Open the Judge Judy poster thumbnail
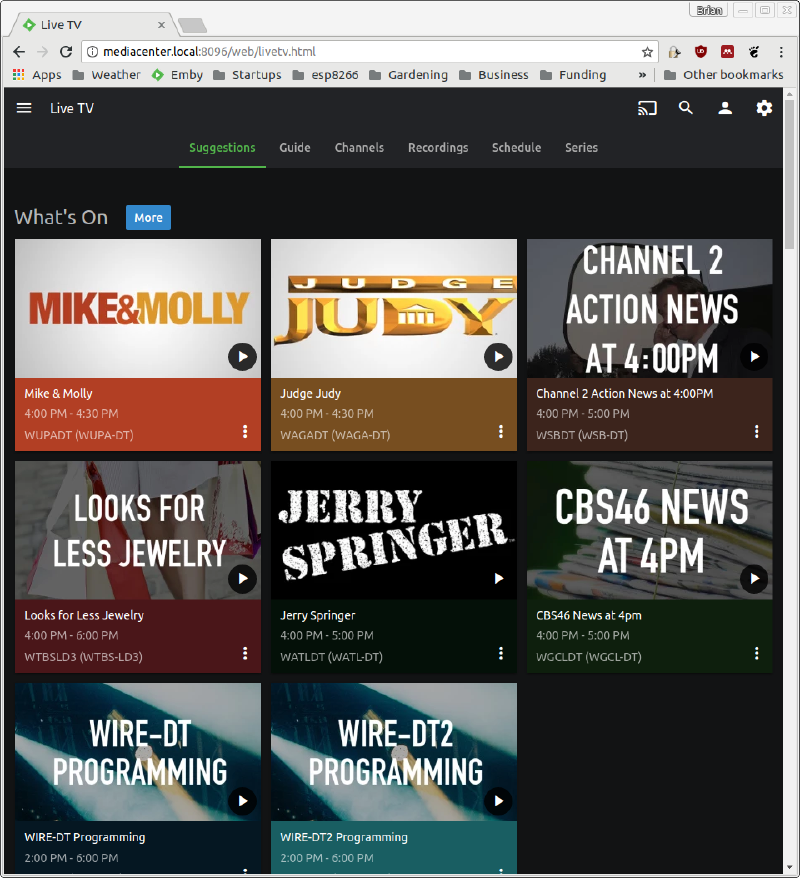 pyautogui.click(x=394, y=309)
